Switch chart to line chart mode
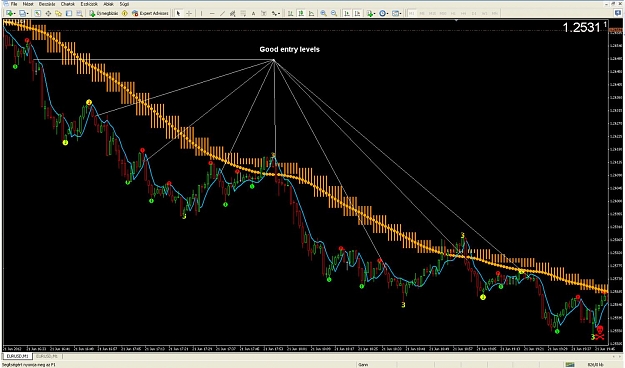625x368 pixels. (x=311, y=13)
